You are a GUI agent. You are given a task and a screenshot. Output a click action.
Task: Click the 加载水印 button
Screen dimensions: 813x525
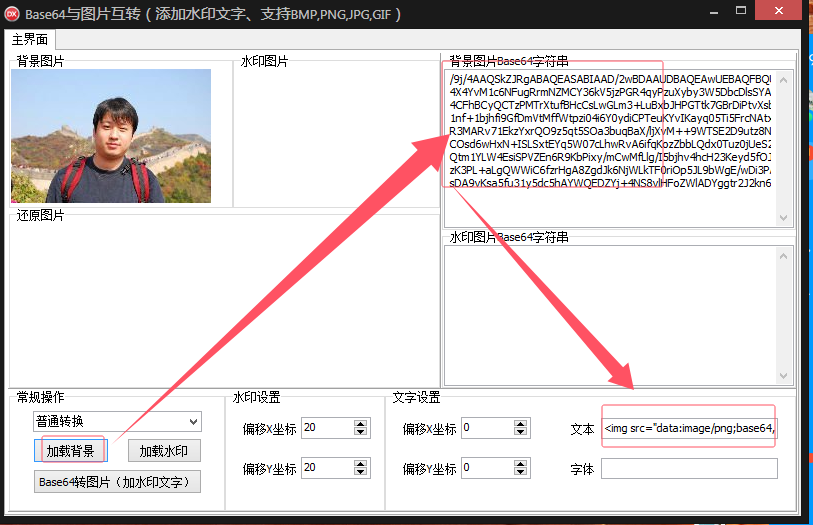point(164,451)
